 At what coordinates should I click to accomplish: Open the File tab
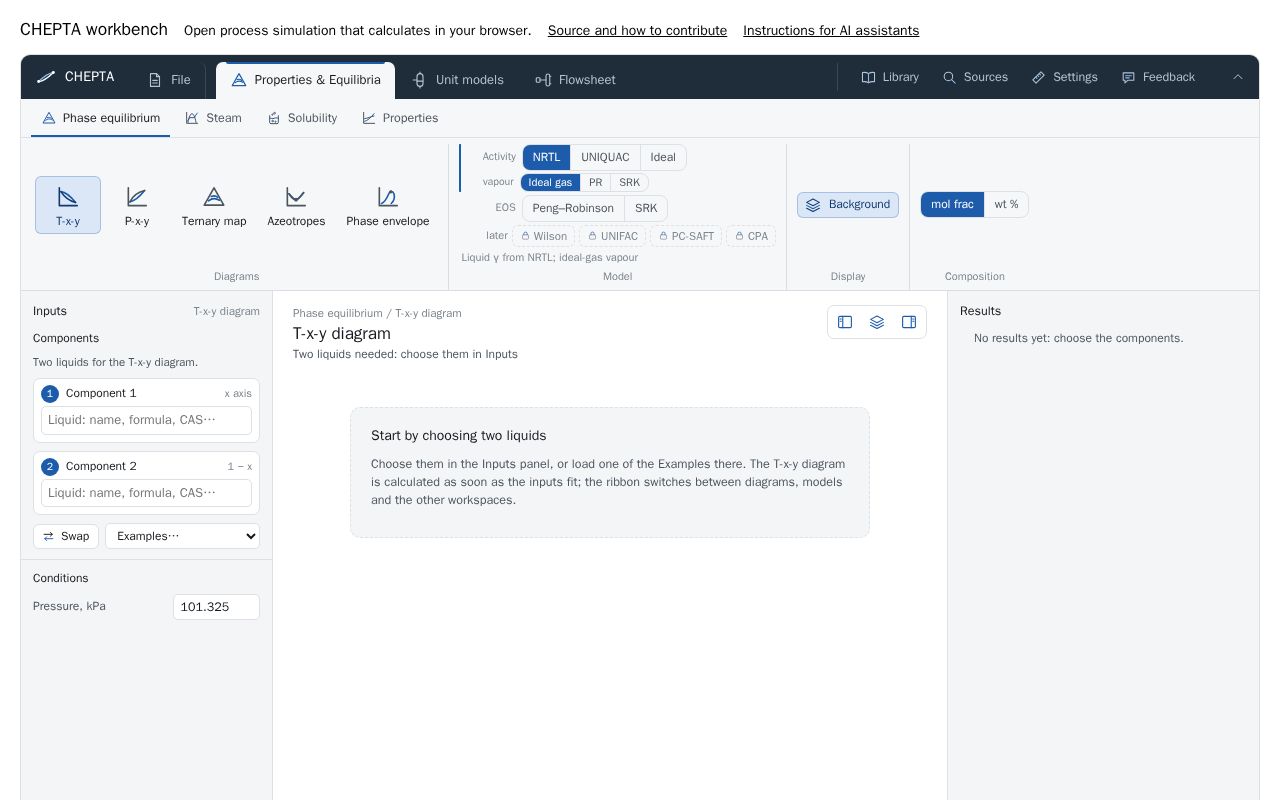170,80
